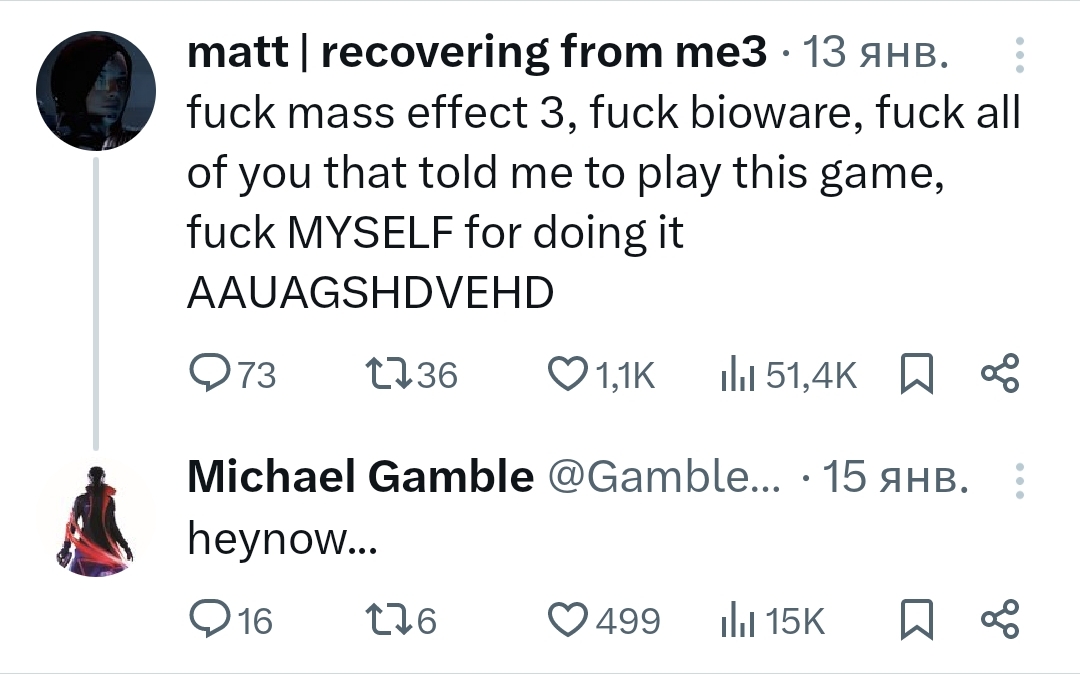The height and width of the screenshot is (675, 1080).
Task: Open more options menu on matt's tweet
Action: click(1020, 55)
